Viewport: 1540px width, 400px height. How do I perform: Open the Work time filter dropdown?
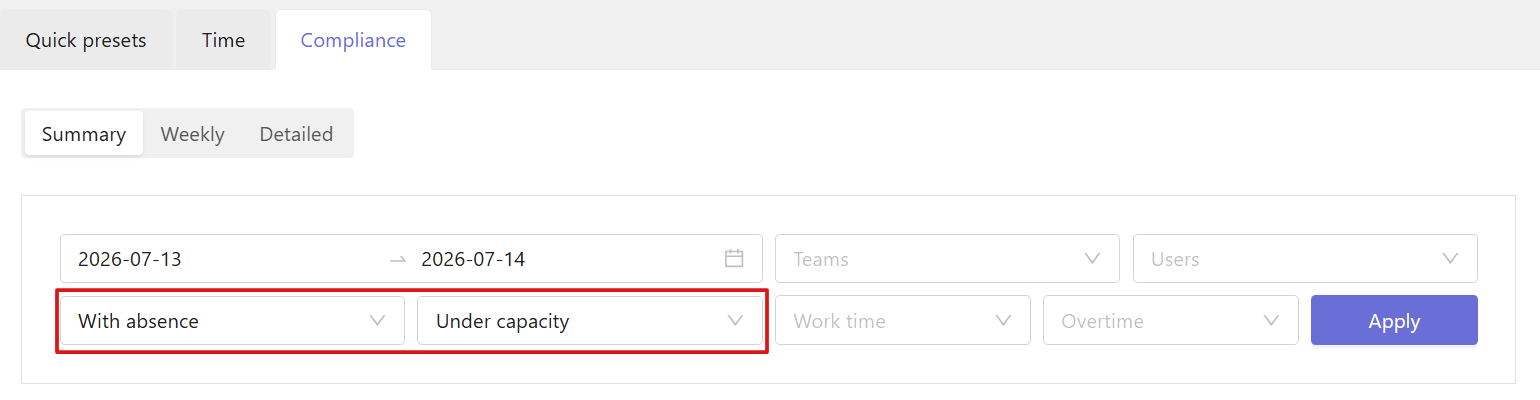[903, 321]
